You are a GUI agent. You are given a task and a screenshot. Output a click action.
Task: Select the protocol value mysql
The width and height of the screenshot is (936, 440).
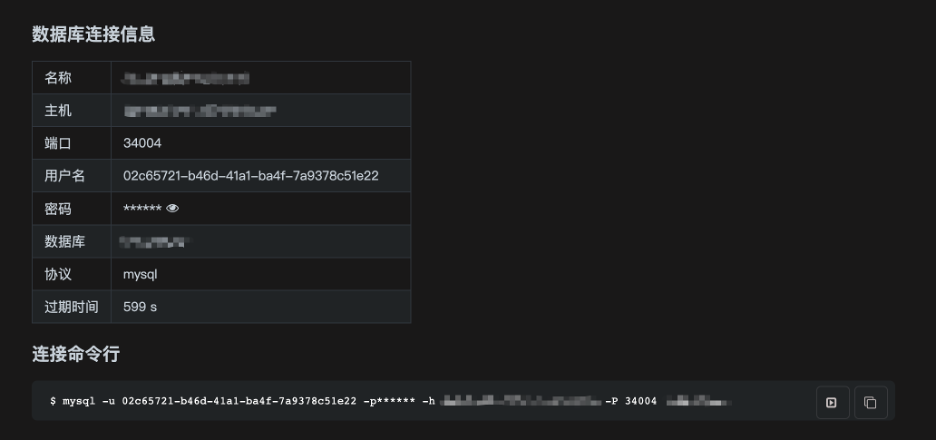pyautogui.click(x=140, y=275)
